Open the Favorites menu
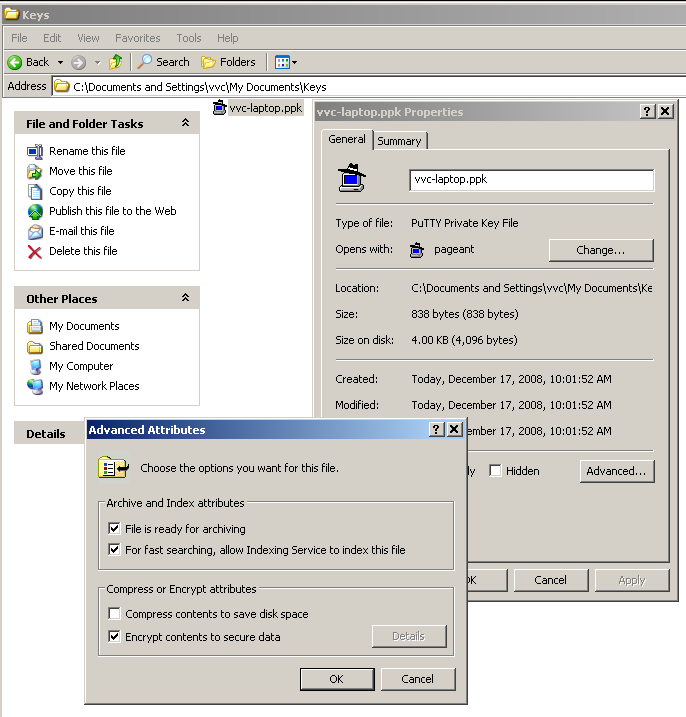686x717 pixels. pos(137,38)
